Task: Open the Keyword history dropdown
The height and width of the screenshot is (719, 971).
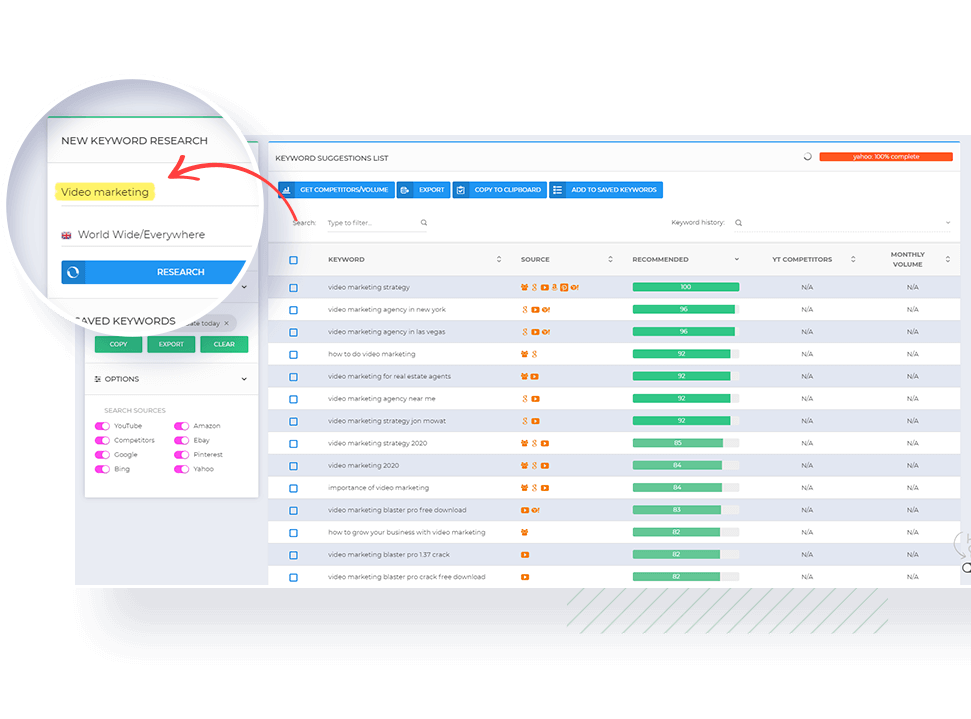Action: point(947,223)
